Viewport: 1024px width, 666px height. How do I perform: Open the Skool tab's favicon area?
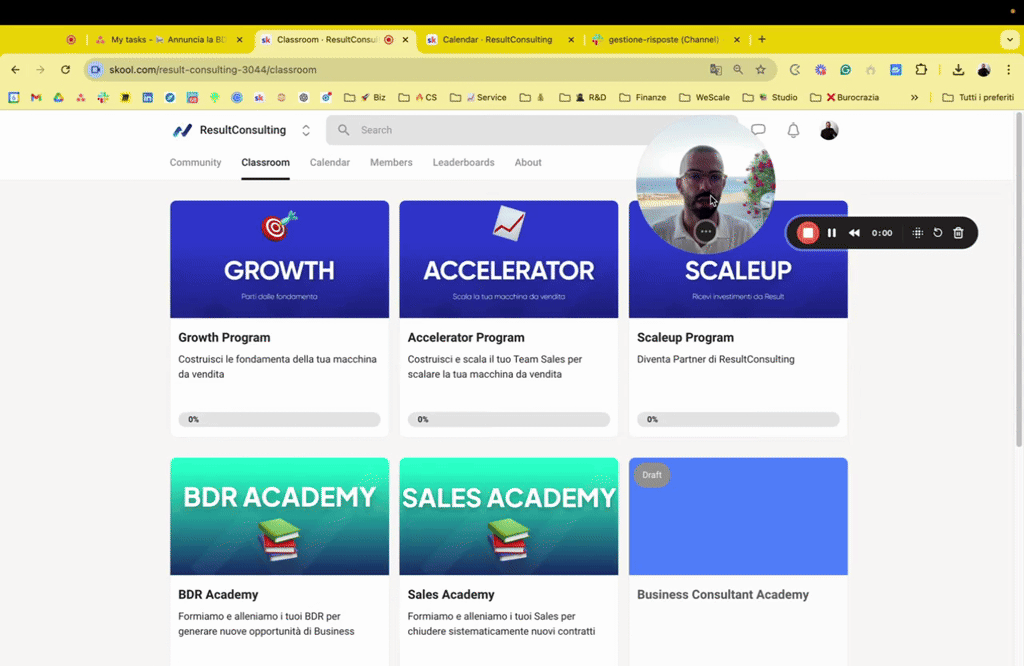[x=266, y=40]
